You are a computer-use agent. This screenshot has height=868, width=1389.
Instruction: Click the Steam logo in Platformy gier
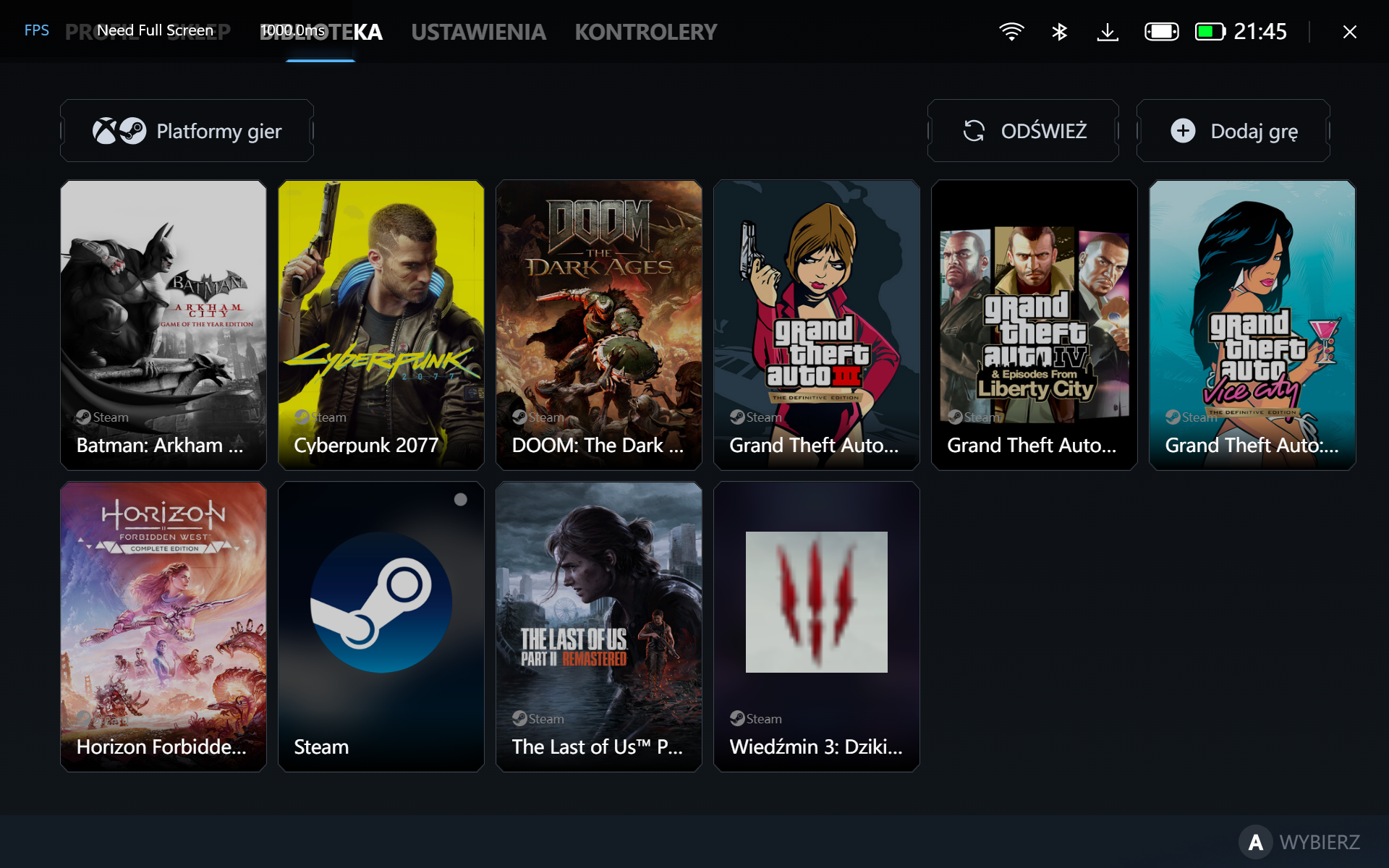(132, 131)
